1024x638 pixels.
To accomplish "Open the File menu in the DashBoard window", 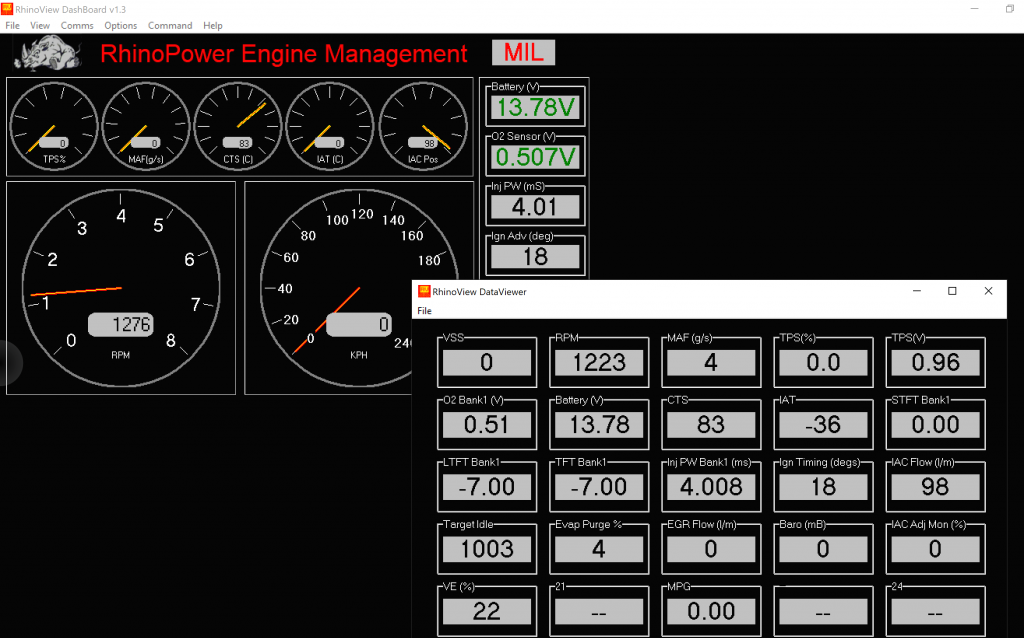I will pos(12,25).
